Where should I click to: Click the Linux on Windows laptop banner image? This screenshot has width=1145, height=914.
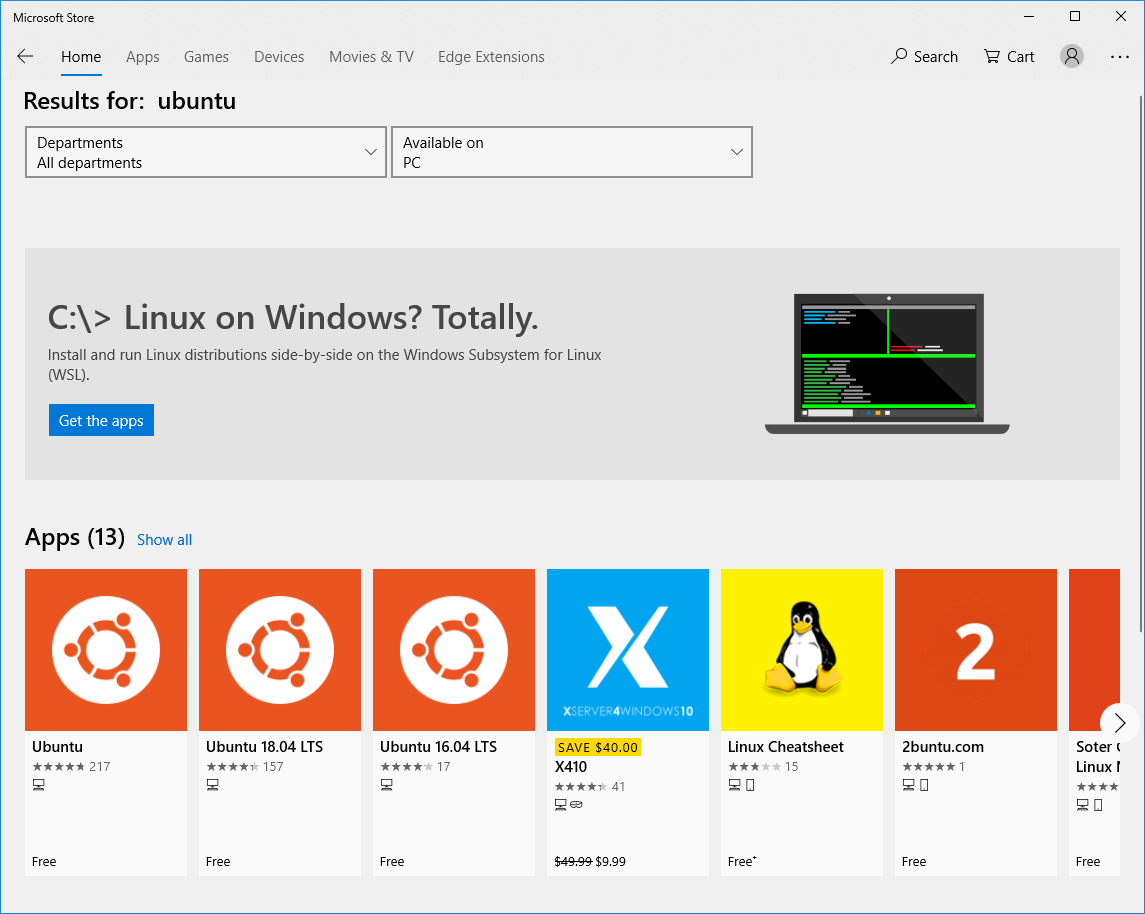coord(887,363)
